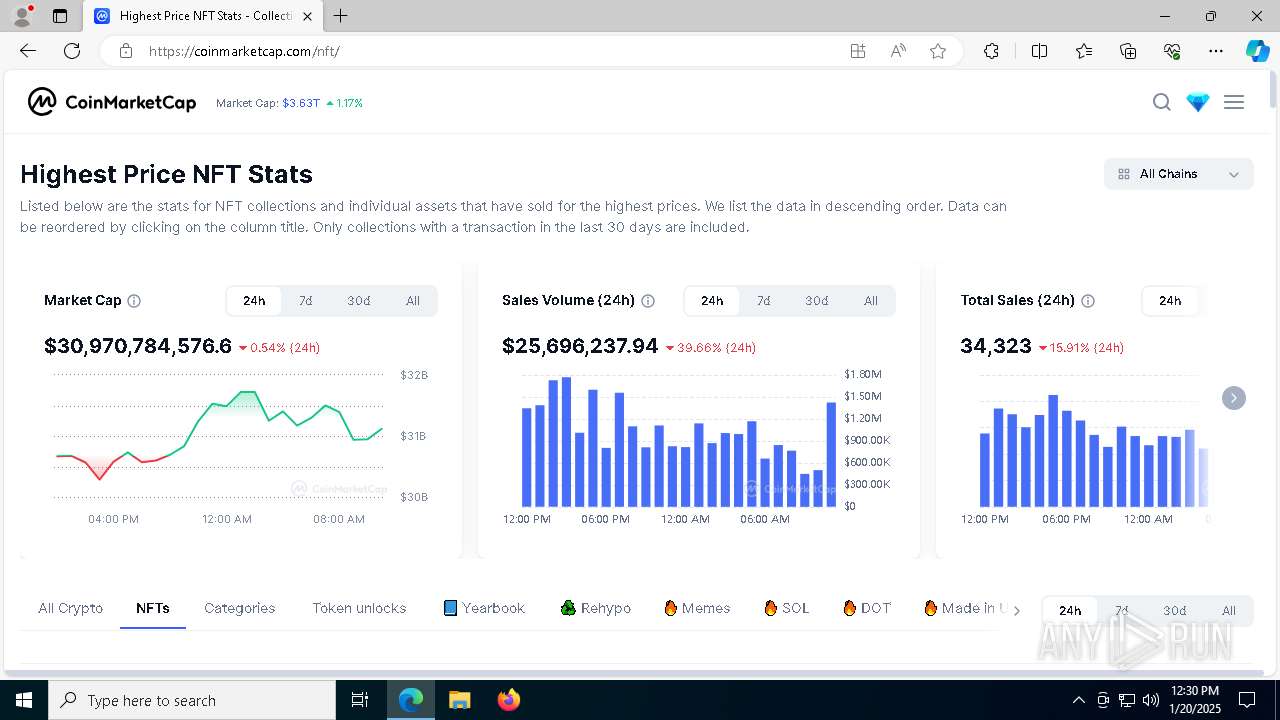Open the hamburger menu on CoinMarketCap
Viewport: 1280px width, 720px height.
[1234, 102]
